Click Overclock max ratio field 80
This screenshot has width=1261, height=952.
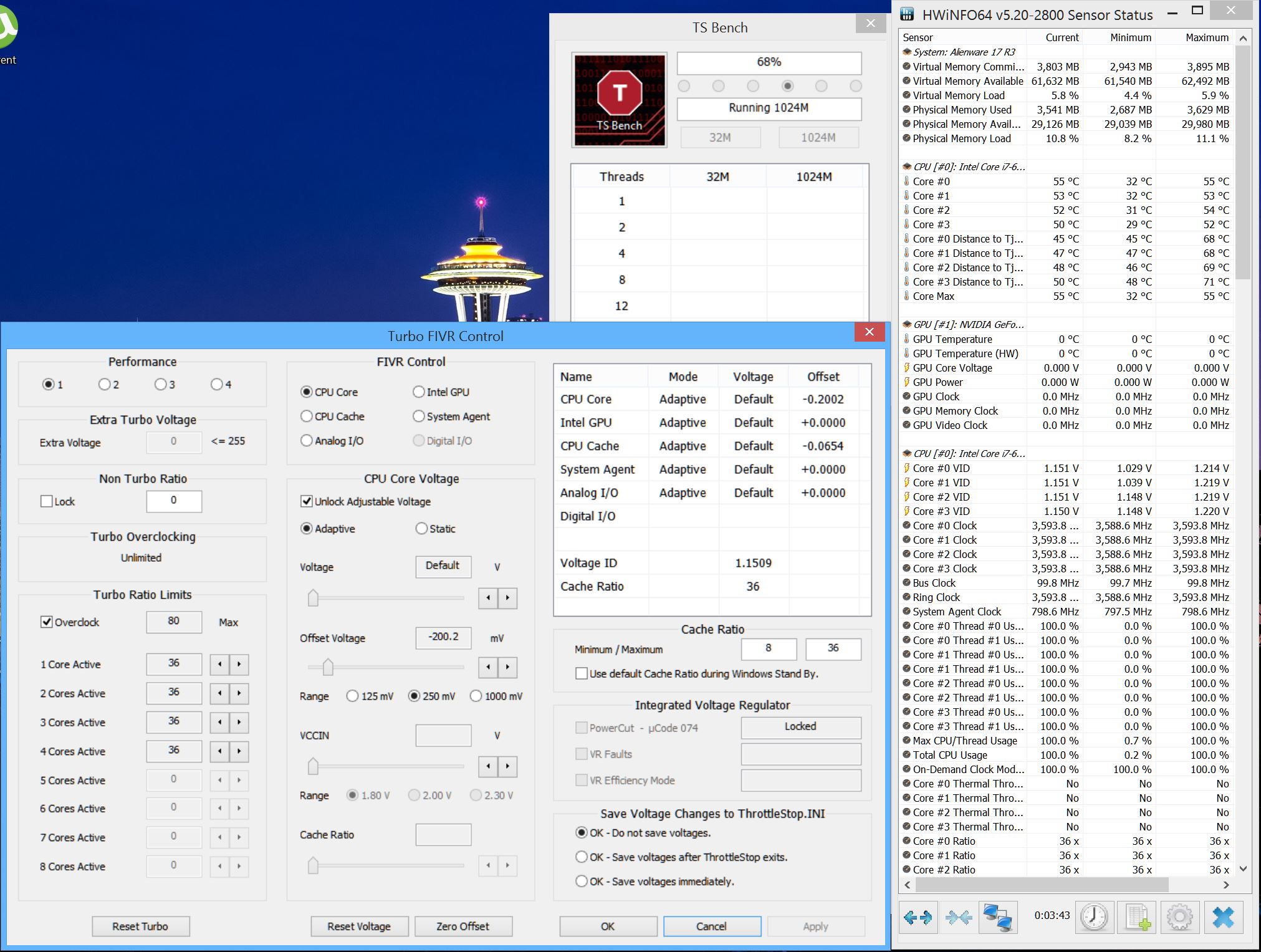click(x=174, y=622)
